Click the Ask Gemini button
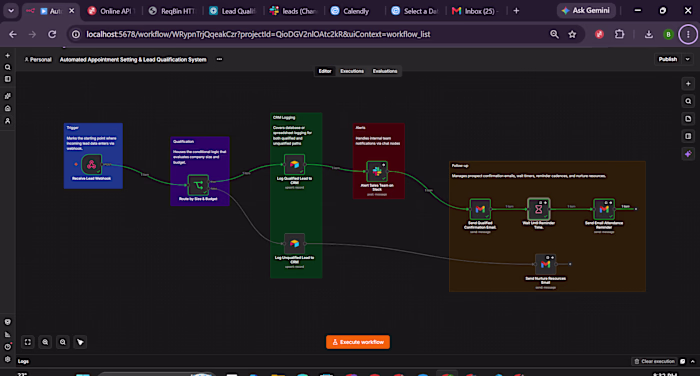This screenshot has height=376, width=700. [586, 11]
